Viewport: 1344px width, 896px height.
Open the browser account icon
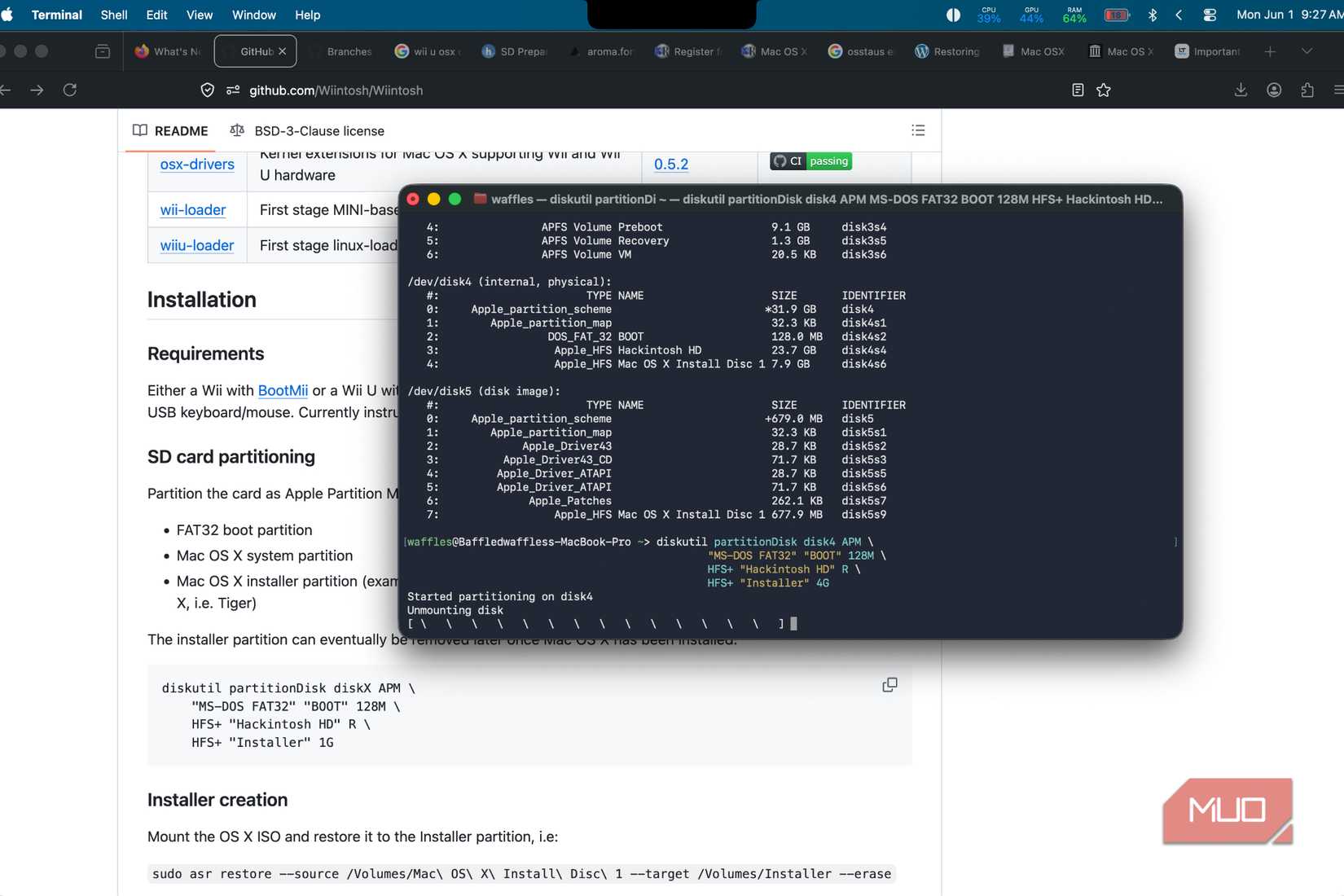(1274, 90)
